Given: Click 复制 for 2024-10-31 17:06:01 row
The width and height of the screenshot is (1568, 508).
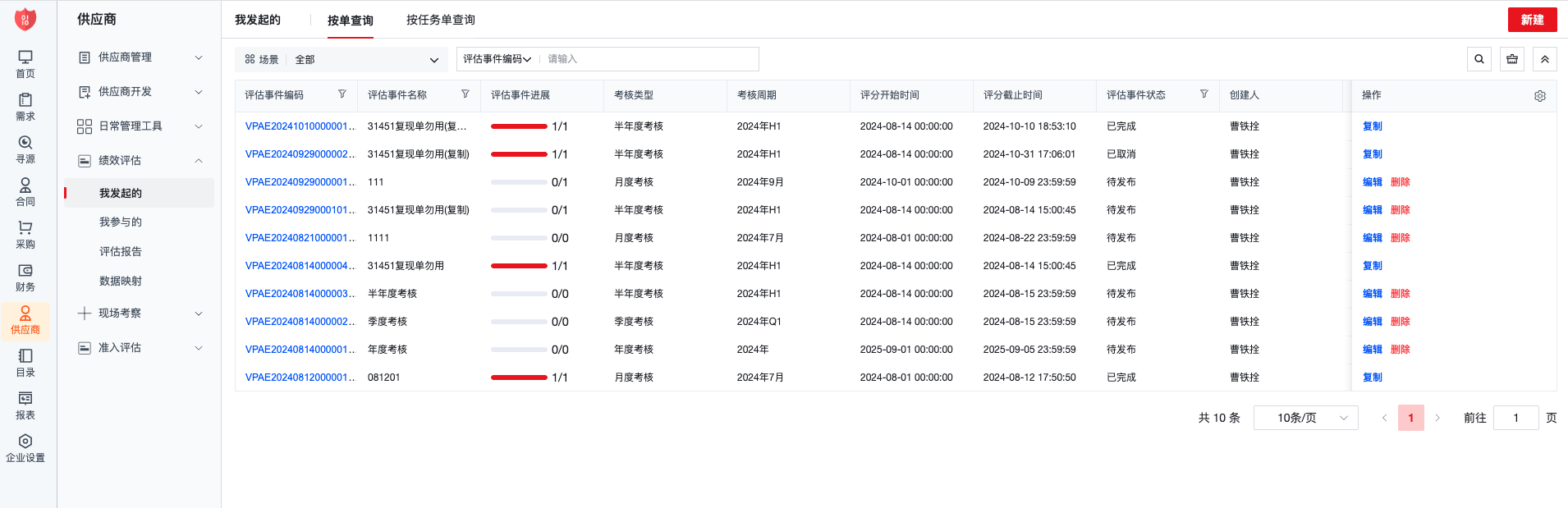Looking at the screenshot, I should click(1373, 154).
